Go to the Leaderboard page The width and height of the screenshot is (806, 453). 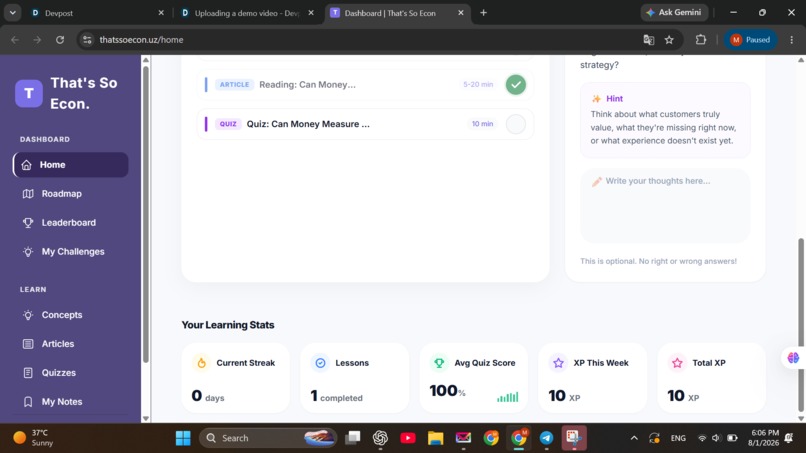pos(70,223)
